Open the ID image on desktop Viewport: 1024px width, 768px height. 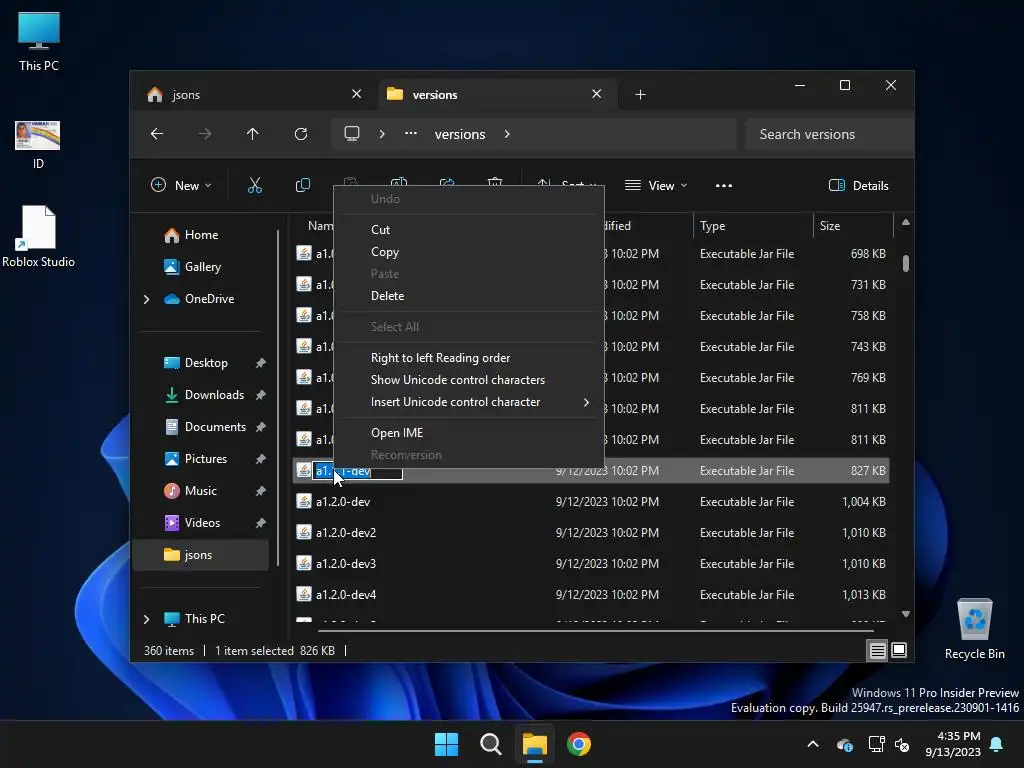click(x=38, y=145)
